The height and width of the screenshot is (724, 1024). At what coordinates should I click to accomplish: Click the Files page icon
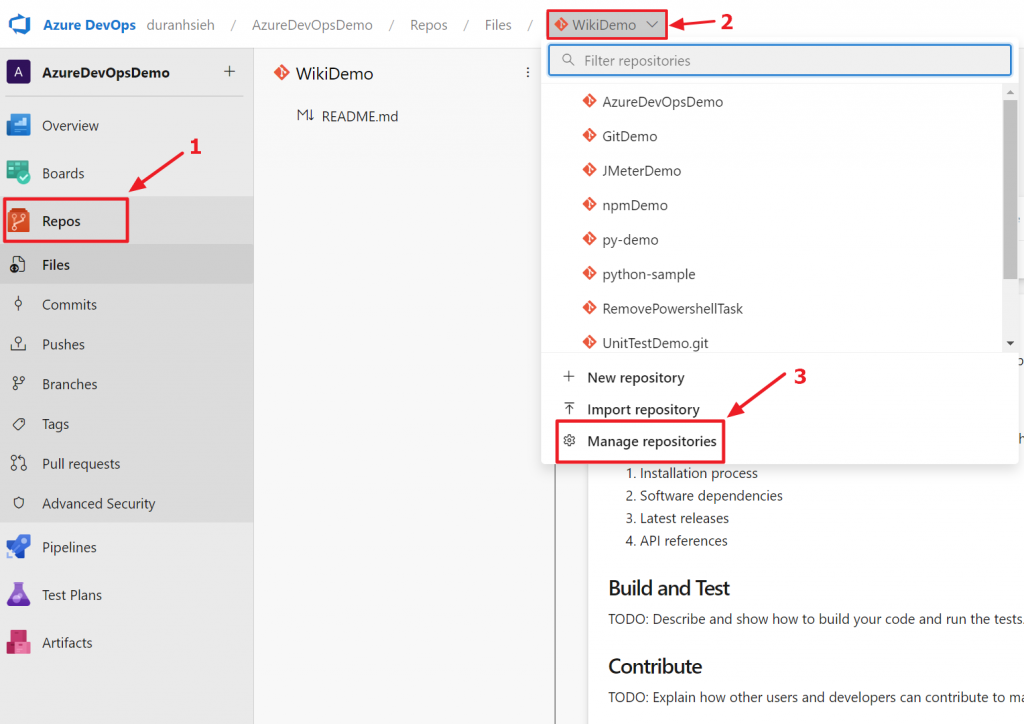pos(18,264)
